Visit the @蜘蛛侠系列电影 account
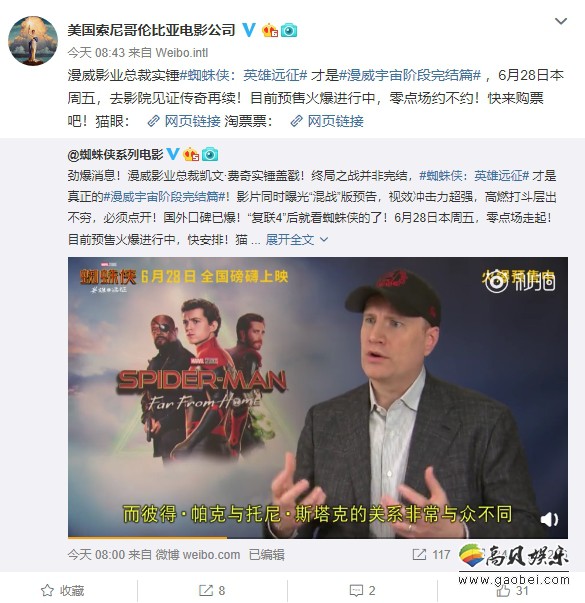Image resolution: width=585 pixels, height=603 pixels. tap(116, 155)
